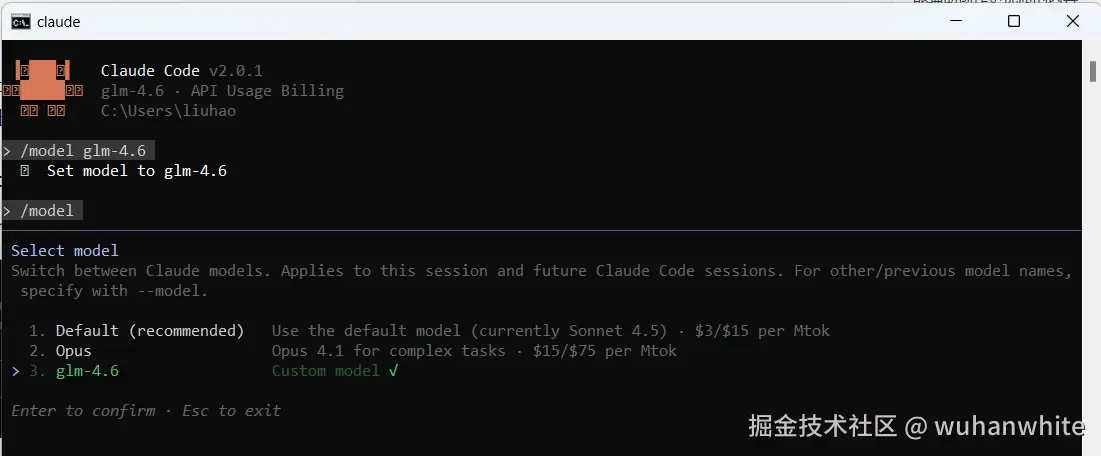
Task: Select the Default (recommended) model option
Action: [x=149, y=331]
